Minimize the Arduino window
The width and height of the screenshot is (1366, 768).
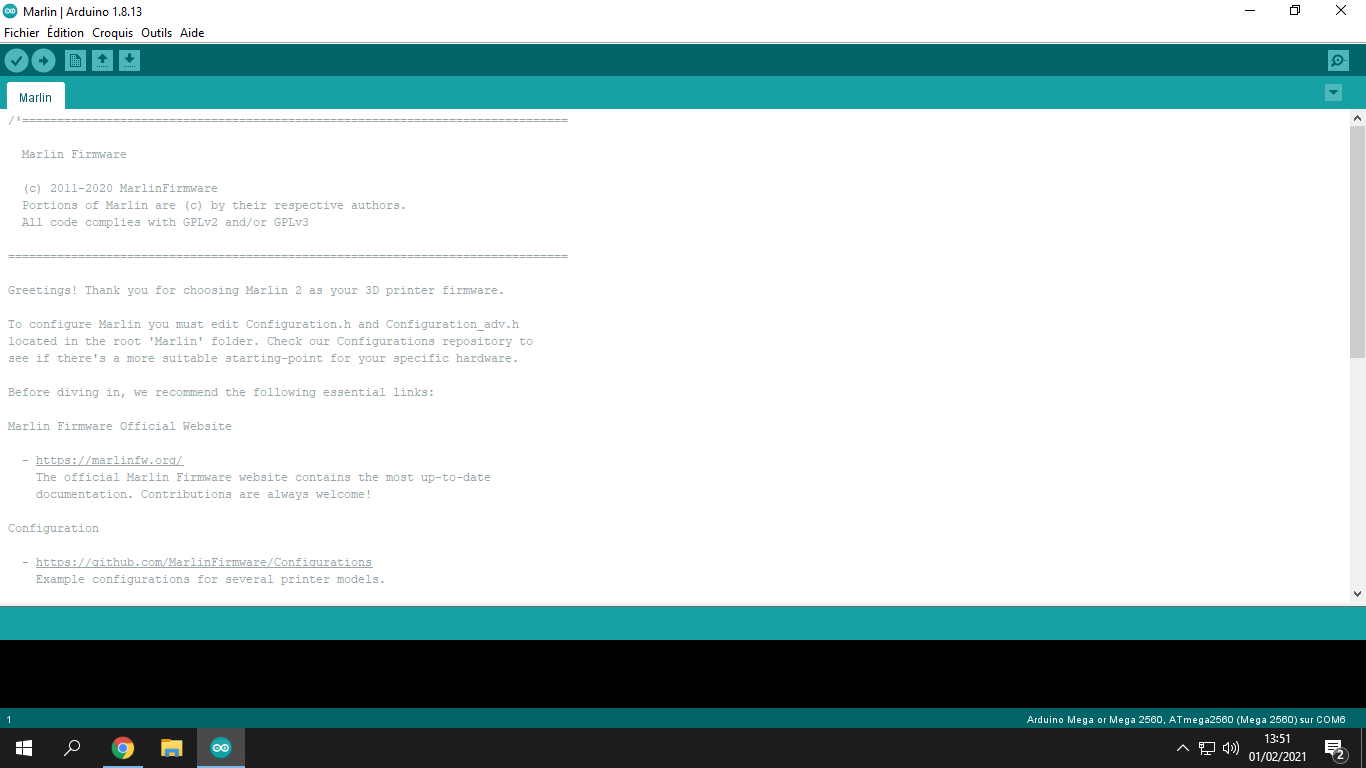[x=1250, y=10]
